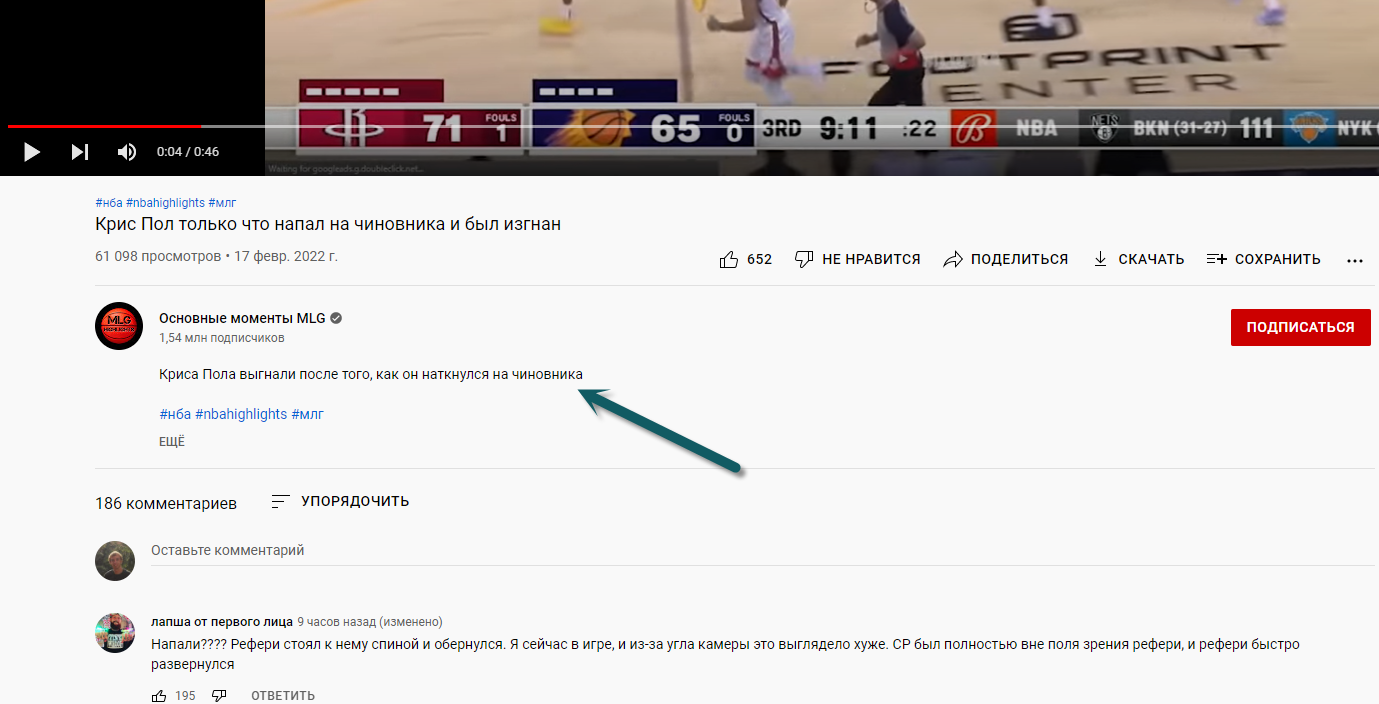
Task: Mute the video volume speaker icon
Action: 127,152
